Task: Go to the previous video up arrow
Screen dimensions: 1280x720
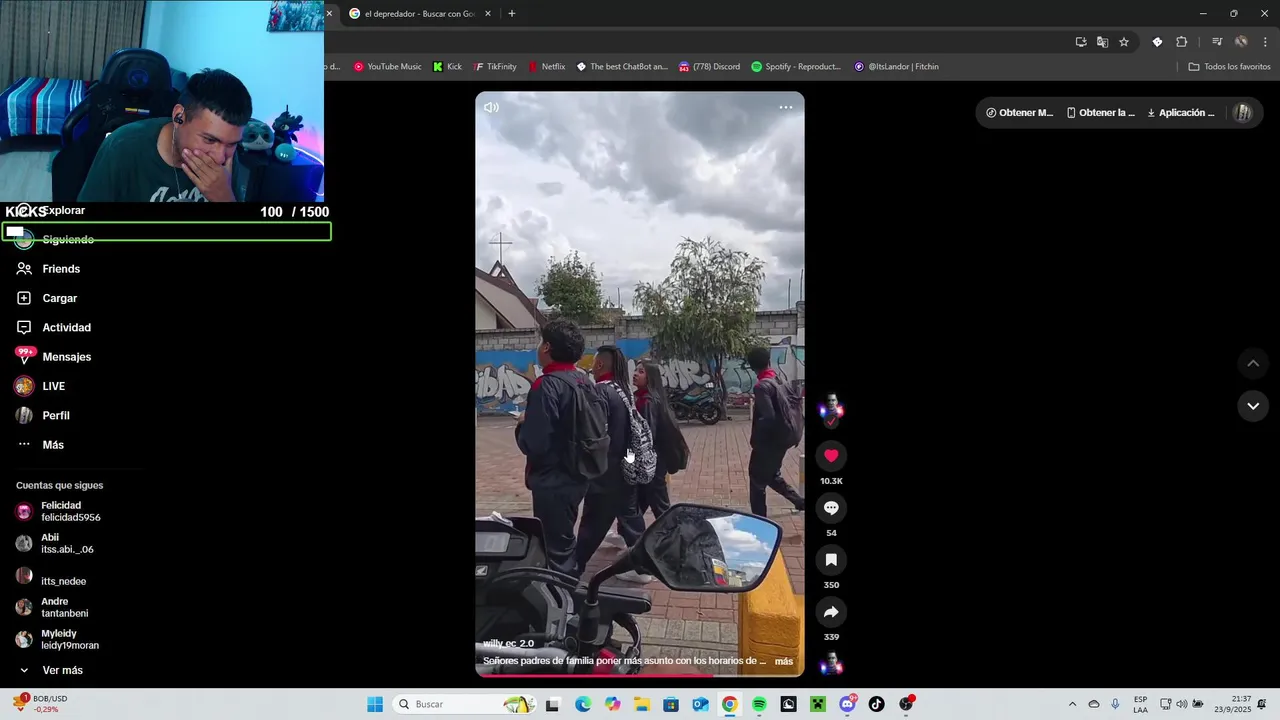Action: (x=1253, y=363)
